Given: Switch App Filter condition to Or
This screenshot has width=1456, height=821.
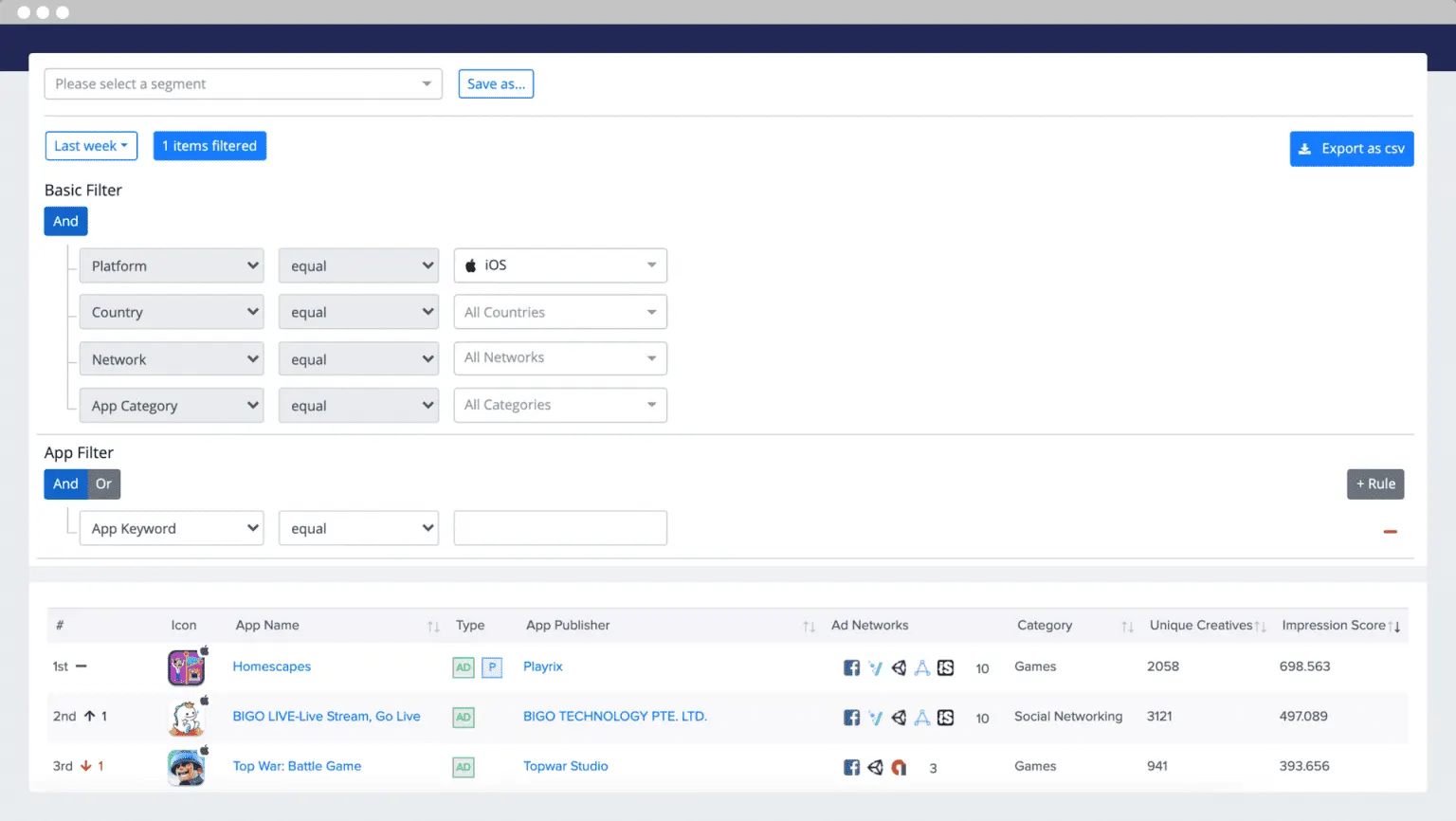Looking at the screenshot, I should coord(103,483).
